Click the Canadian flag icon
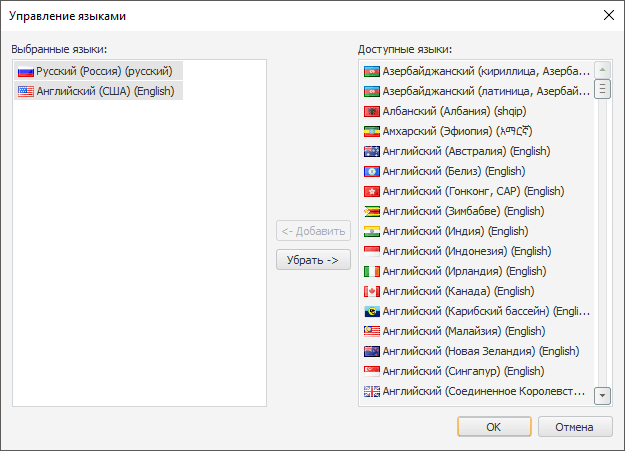 click(371, 291)
